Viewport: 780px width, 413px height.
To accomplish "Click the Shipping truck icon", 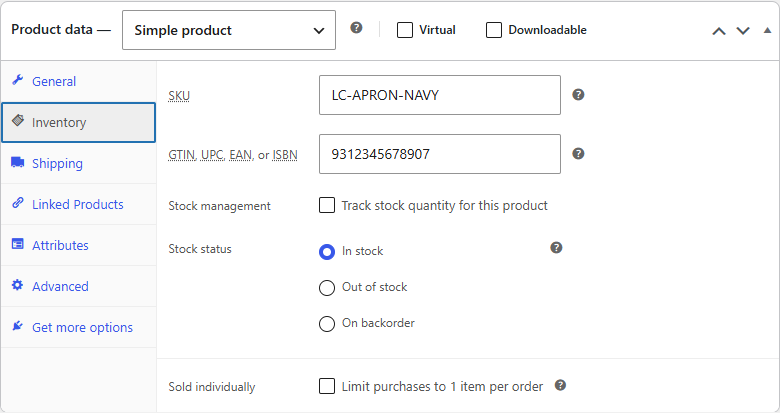I will pyautogui.click(x=18, y=162).
